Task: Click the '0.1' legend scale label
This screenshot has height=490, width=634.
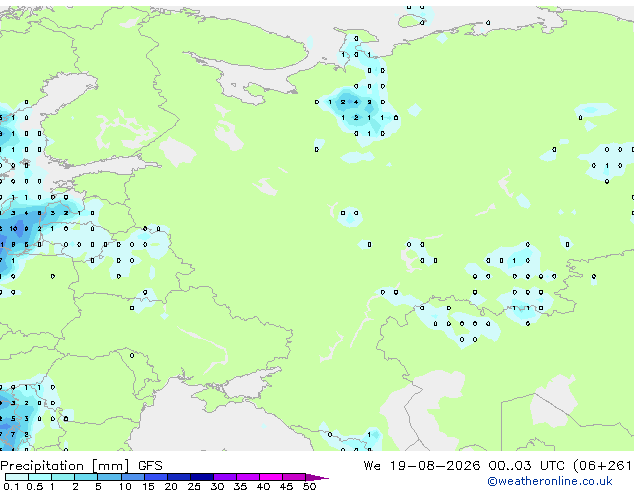Action: [11, 486]
